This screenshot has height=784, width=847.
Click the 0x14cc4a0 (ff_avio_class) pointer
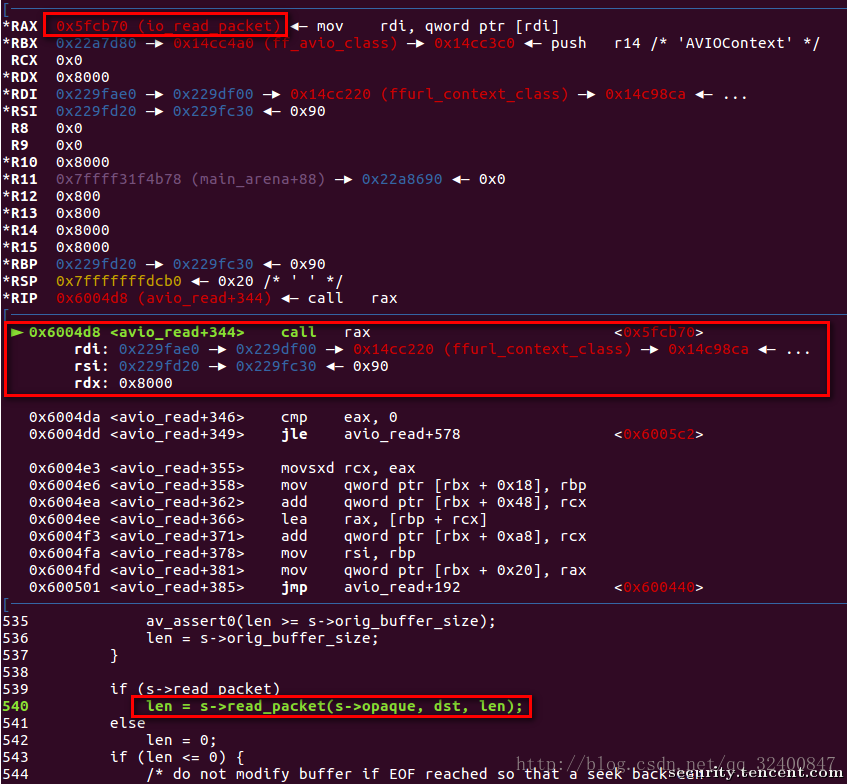[285, 43]
